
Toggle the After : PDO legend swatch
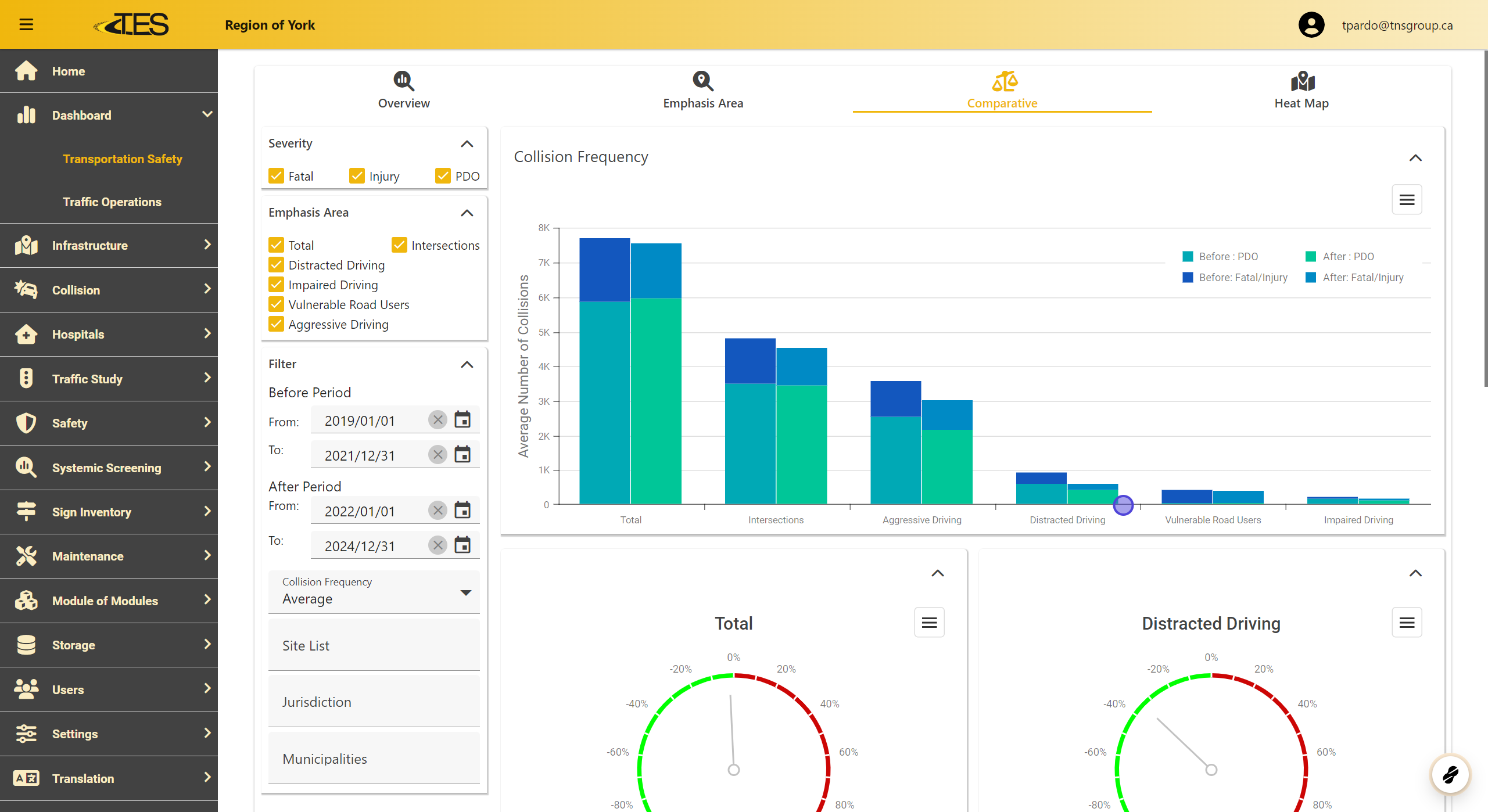point(1311,257)
